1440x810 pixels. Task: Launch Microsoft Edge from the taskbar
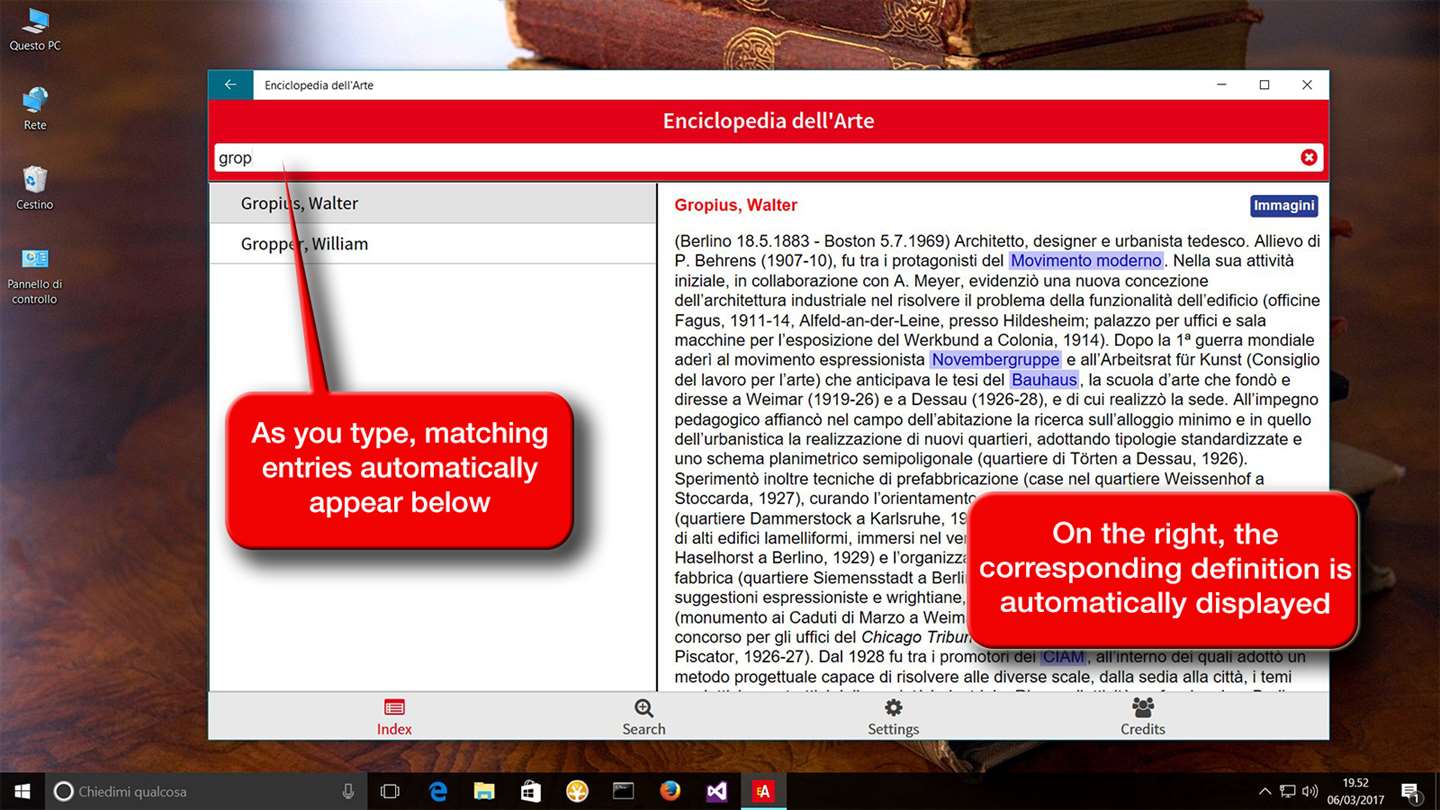point(438,791)
